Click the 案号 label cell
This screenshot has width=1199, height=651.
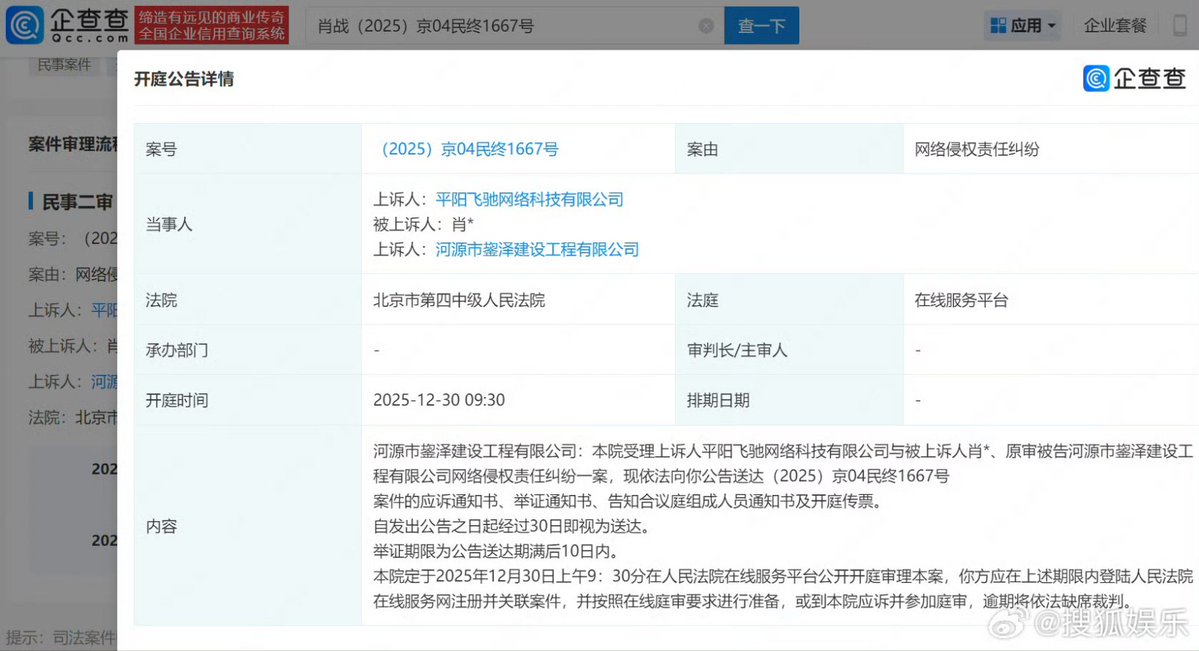tap(248, 149)
